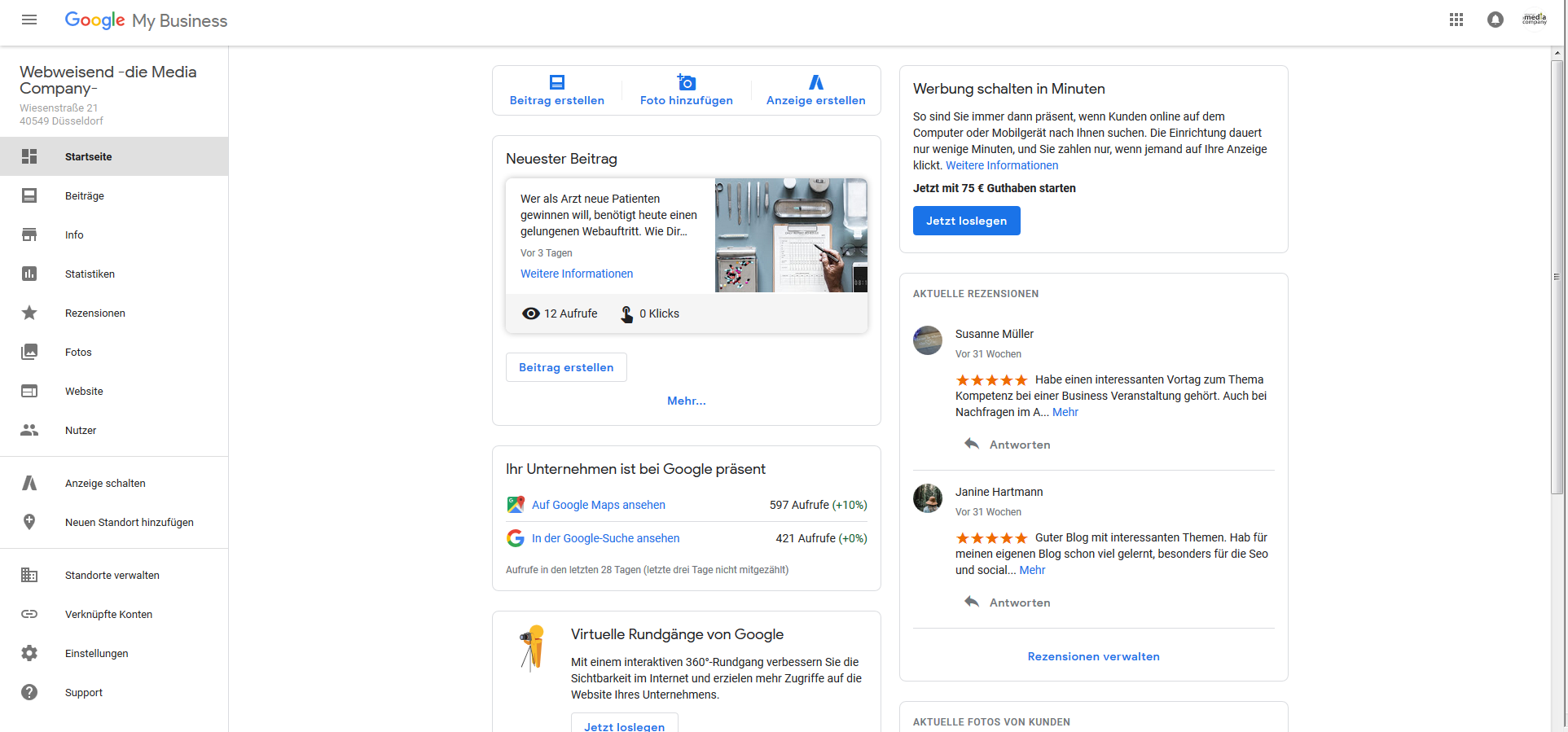Click Susanne Müller's profile picture

(x=928, y=340)
